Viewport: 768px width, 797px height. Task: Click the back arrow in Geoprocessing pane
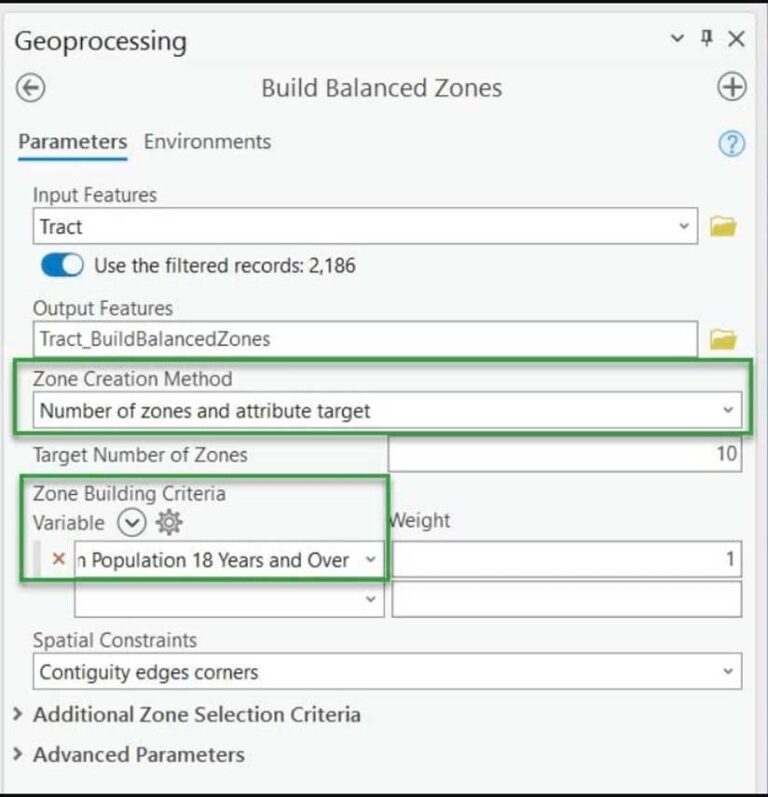pyautogui.click(x=30, y=88)
